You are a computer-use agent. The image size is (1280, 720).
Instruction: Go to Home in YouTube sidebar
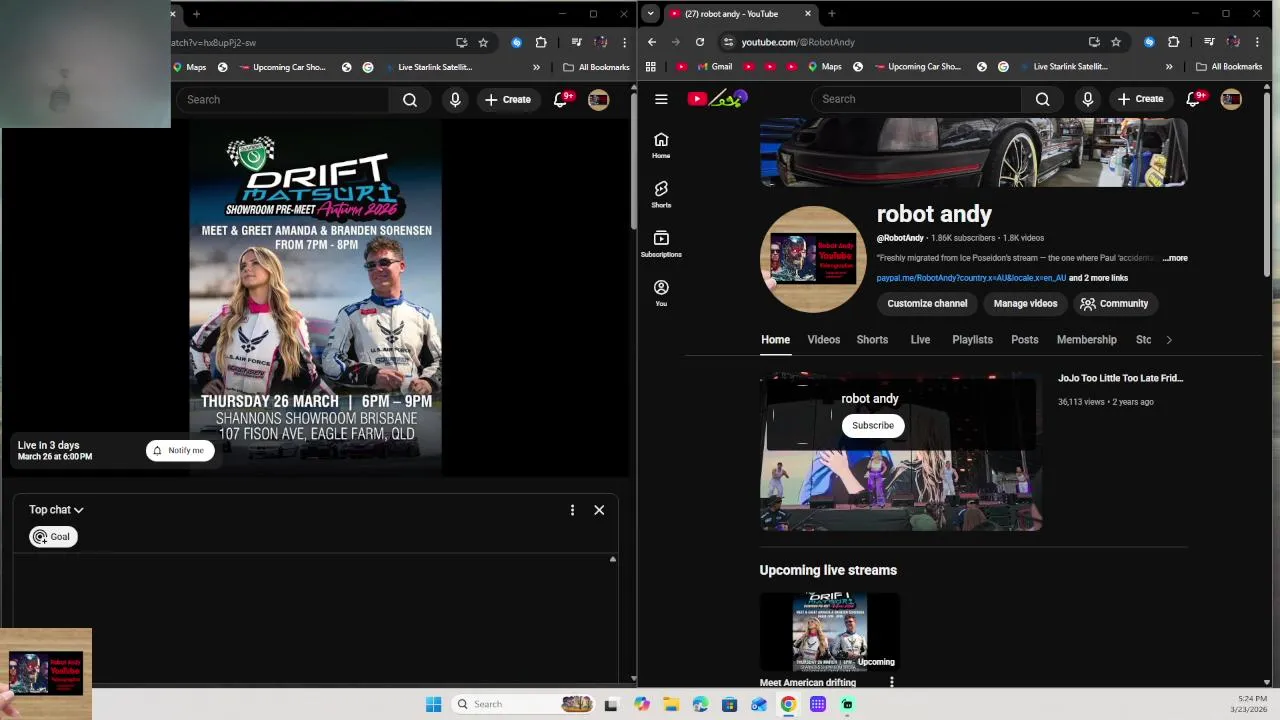pos(661,145)
